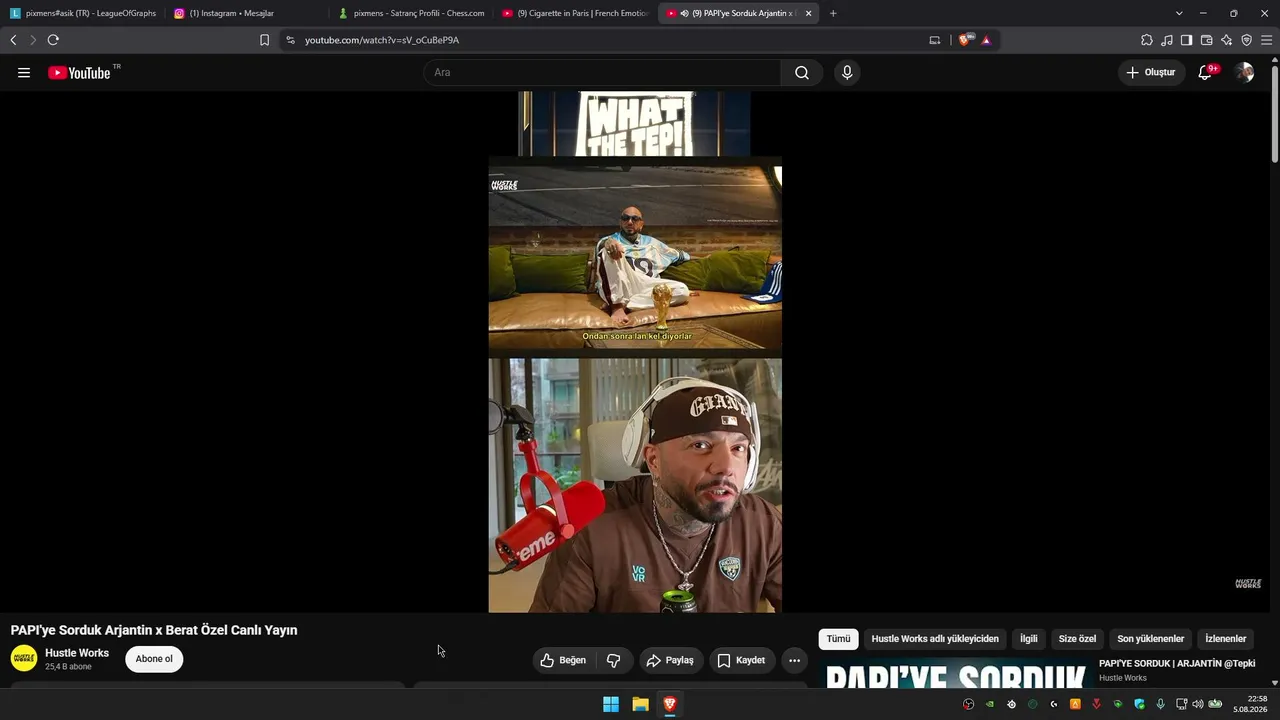Switch to the Chess.com profile tab
The height and width of the screenshot is (720, 1280).
click(412, 13)
